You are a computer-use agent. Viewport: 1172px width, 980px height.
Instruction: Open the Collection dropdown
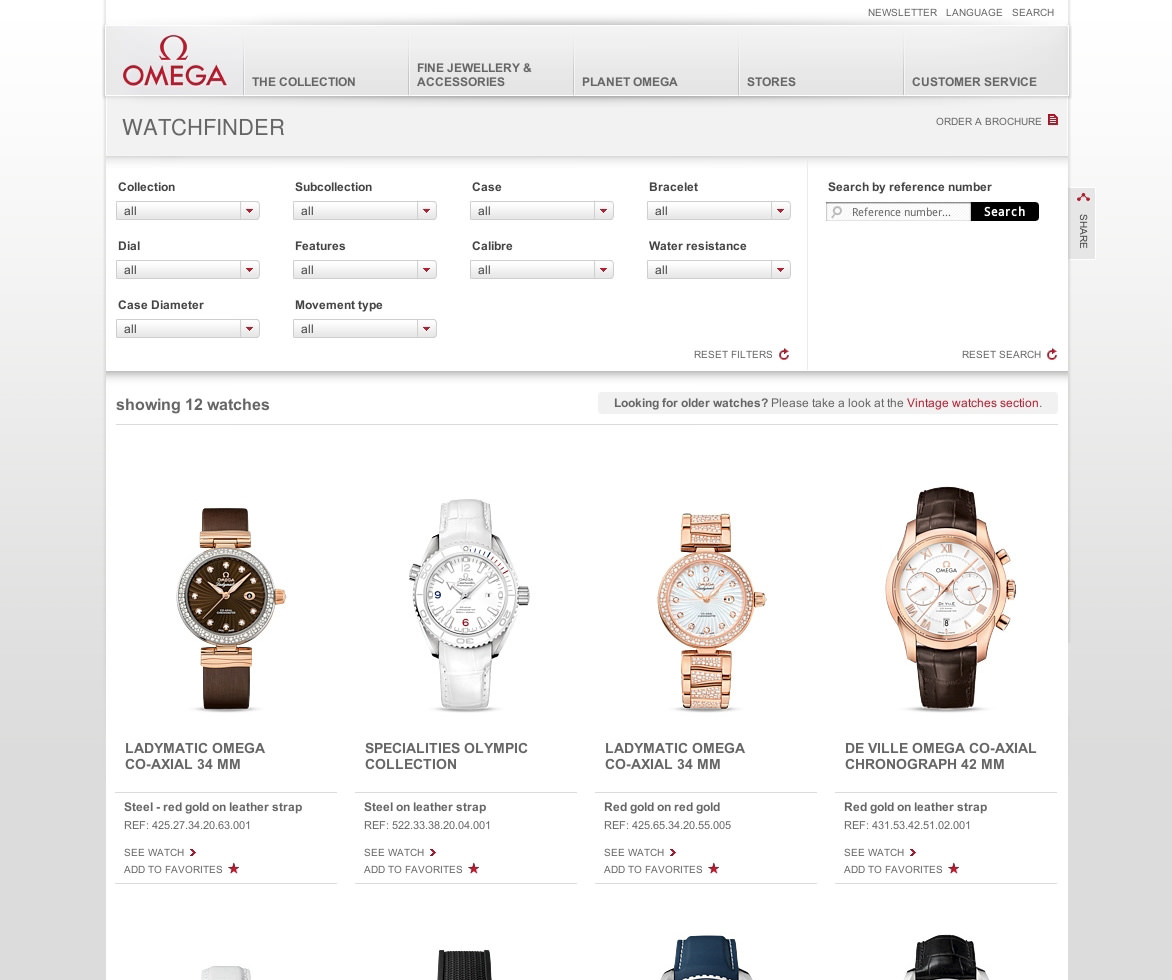coord(188,211)
